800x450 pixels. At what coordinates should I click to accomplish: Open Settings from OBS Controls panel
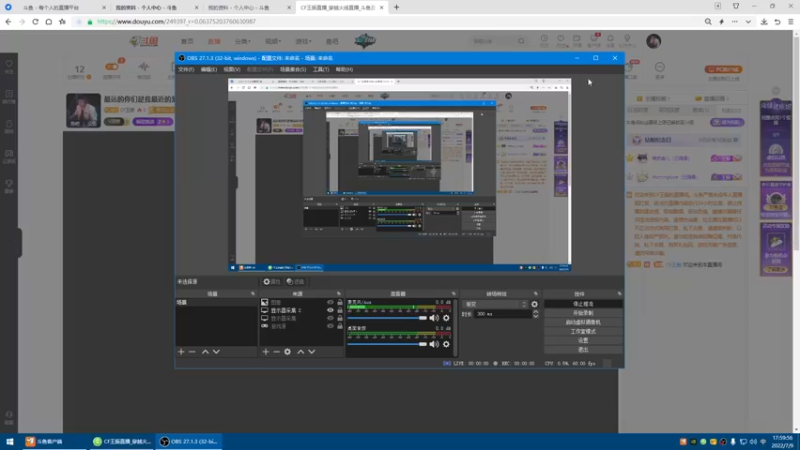(583, 340)
